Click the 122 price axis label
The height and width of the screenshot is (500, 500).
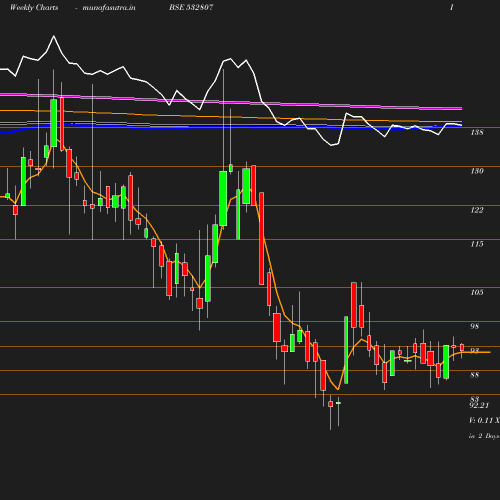click(x=477, y=210)
